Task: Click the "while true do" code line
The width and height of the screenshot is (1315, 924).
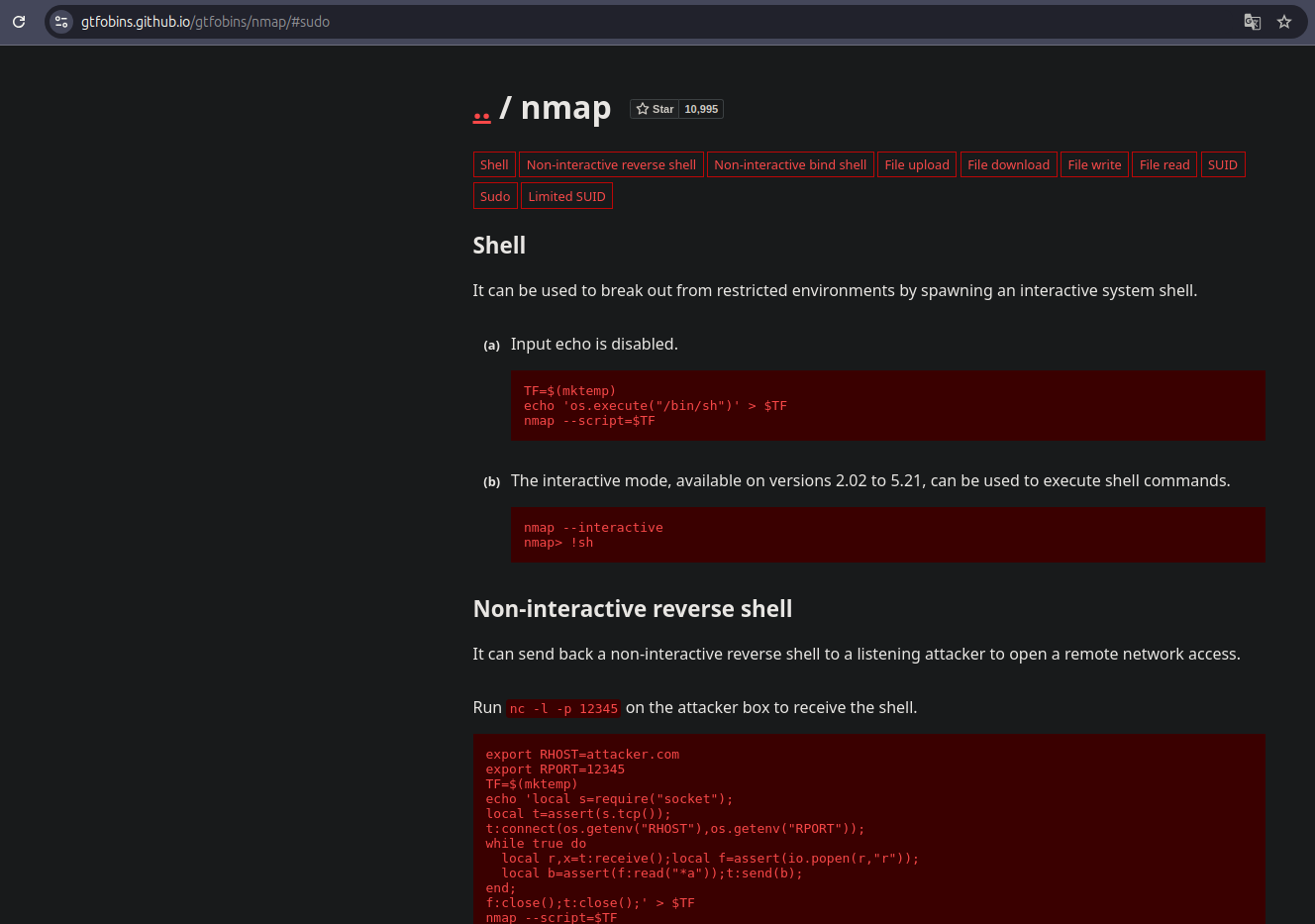Action: [x=536, y=844]
